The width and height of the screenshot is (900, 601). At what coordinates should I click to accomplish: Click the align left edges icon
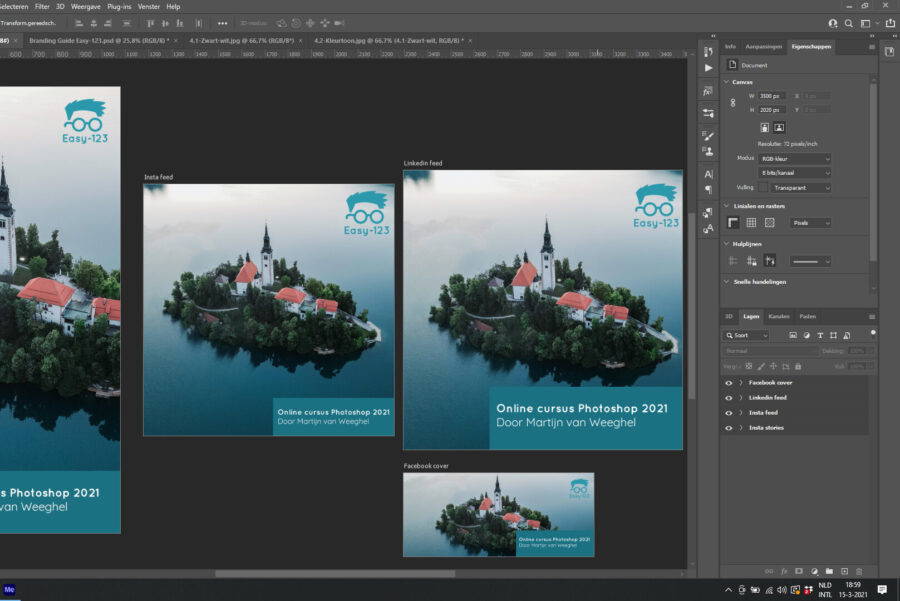pyautogui.click(x=79, y=24)
